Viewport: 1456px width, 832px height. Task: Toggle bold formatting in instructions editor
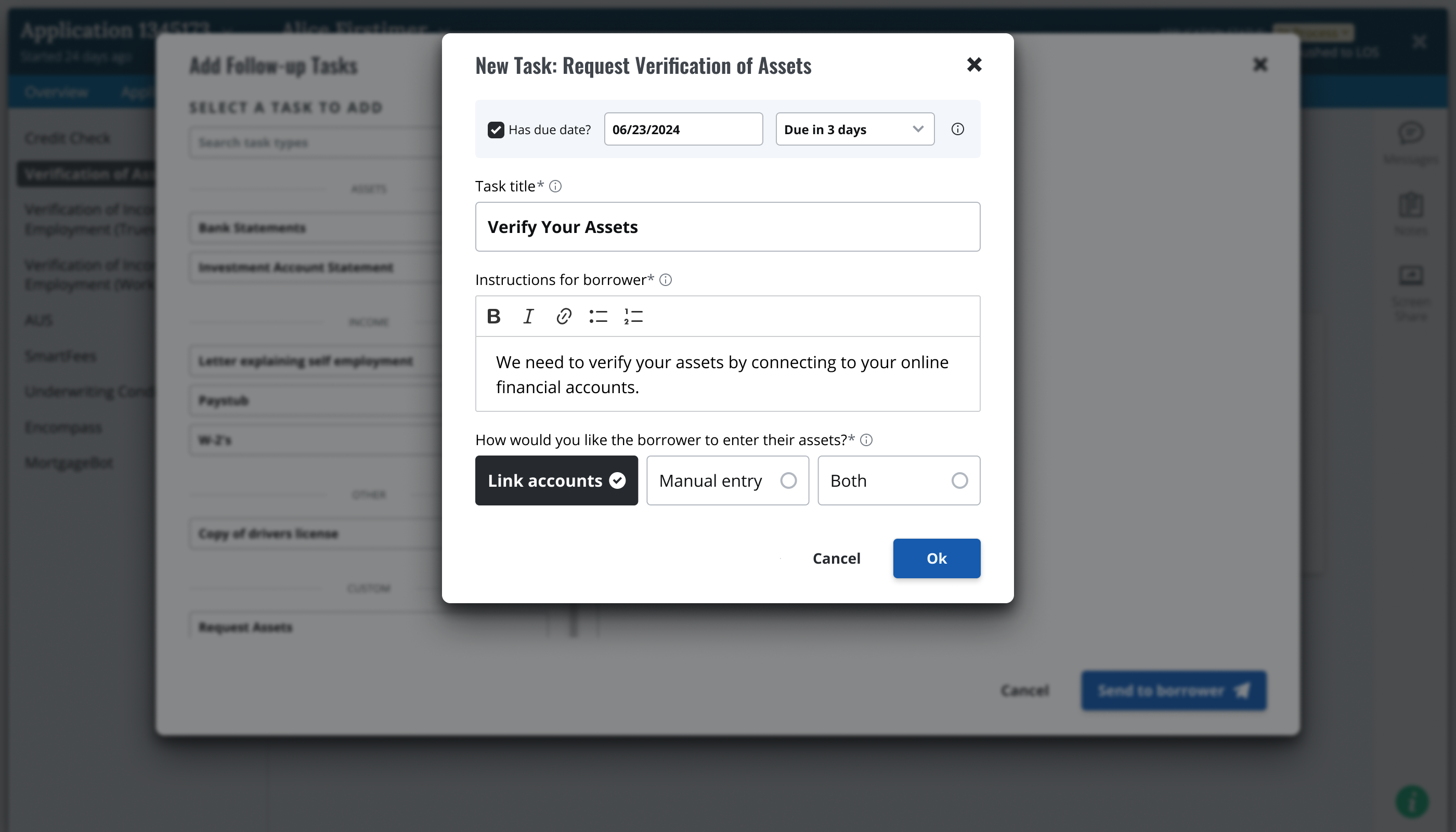click(x=493, y=316)
